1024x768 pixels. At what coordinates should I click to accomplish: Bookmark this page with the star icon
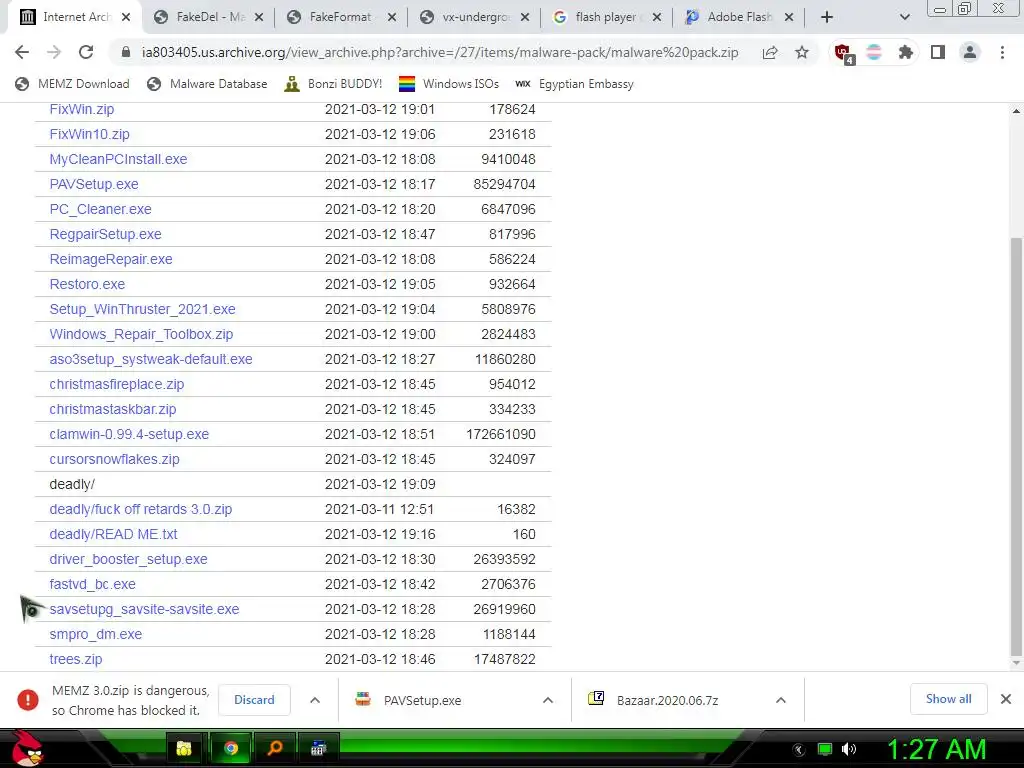pos(802,52)
